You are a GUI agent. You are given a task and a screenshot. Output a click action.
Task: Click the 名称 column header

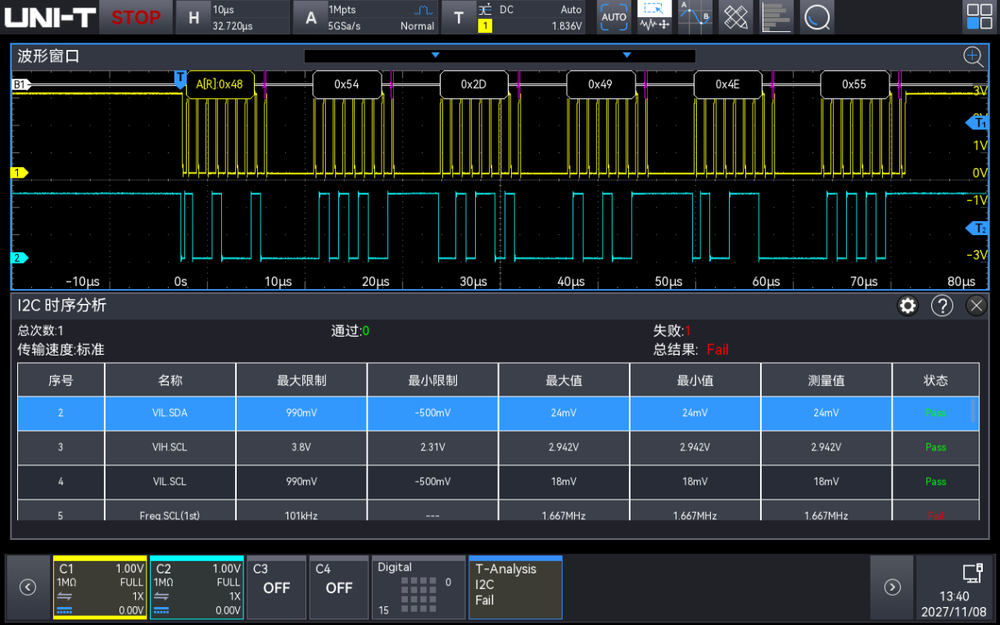click(x=170, y=380)
